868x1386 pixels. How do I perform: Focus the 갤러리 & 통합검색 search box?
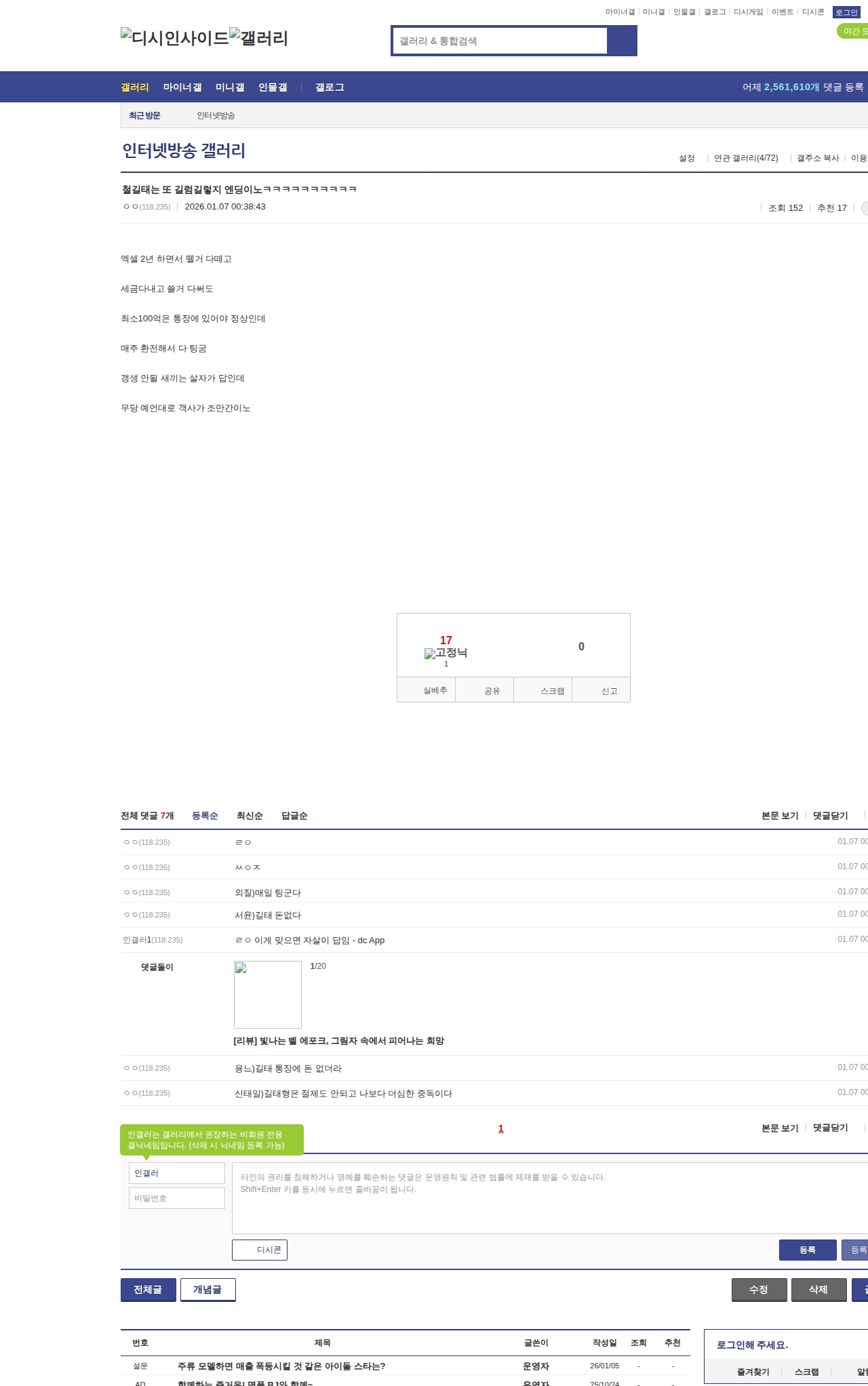coord(500,41)
